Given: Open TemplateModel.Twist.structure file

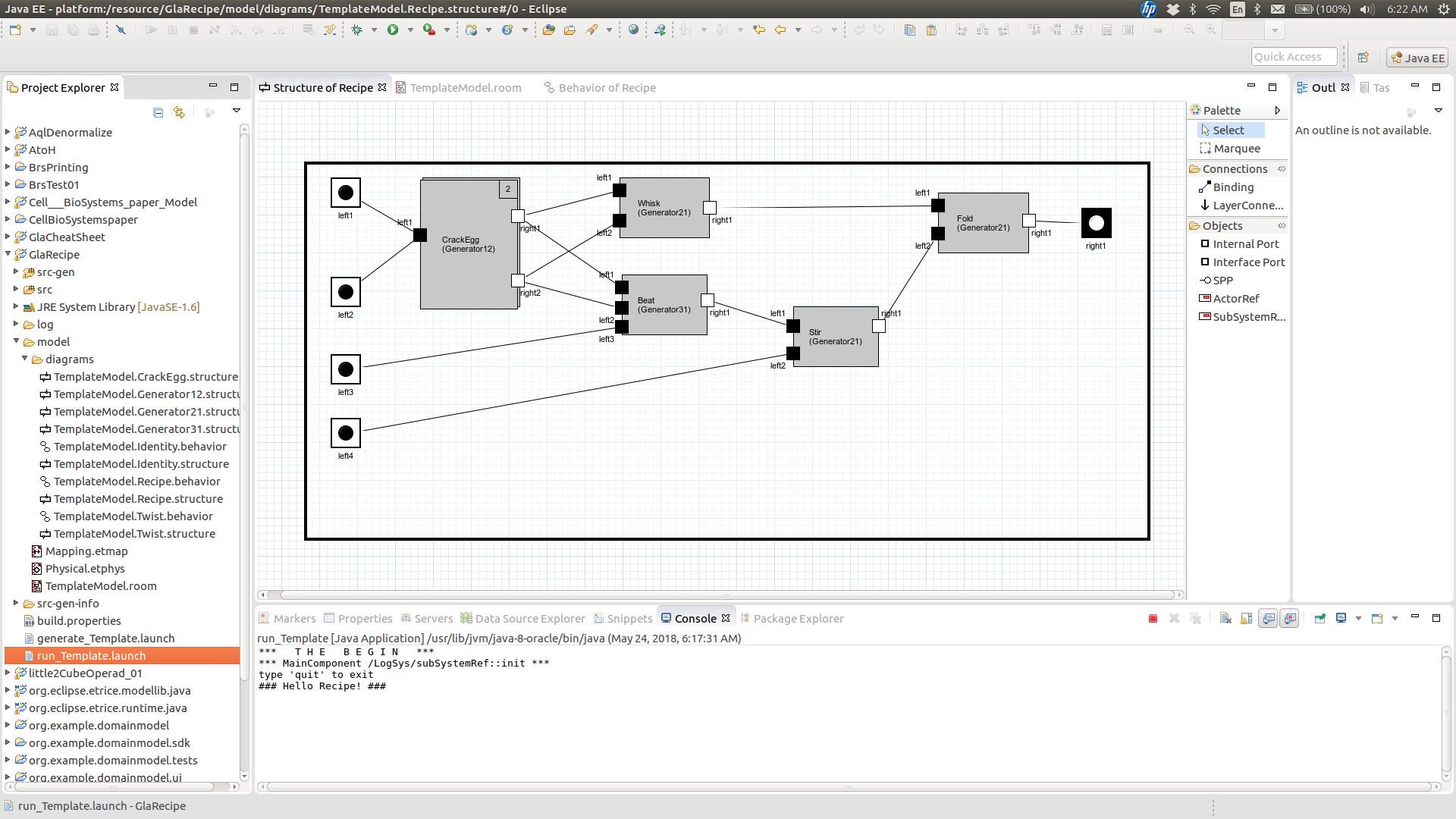Looking at the screenshot, I should point(134,534).
